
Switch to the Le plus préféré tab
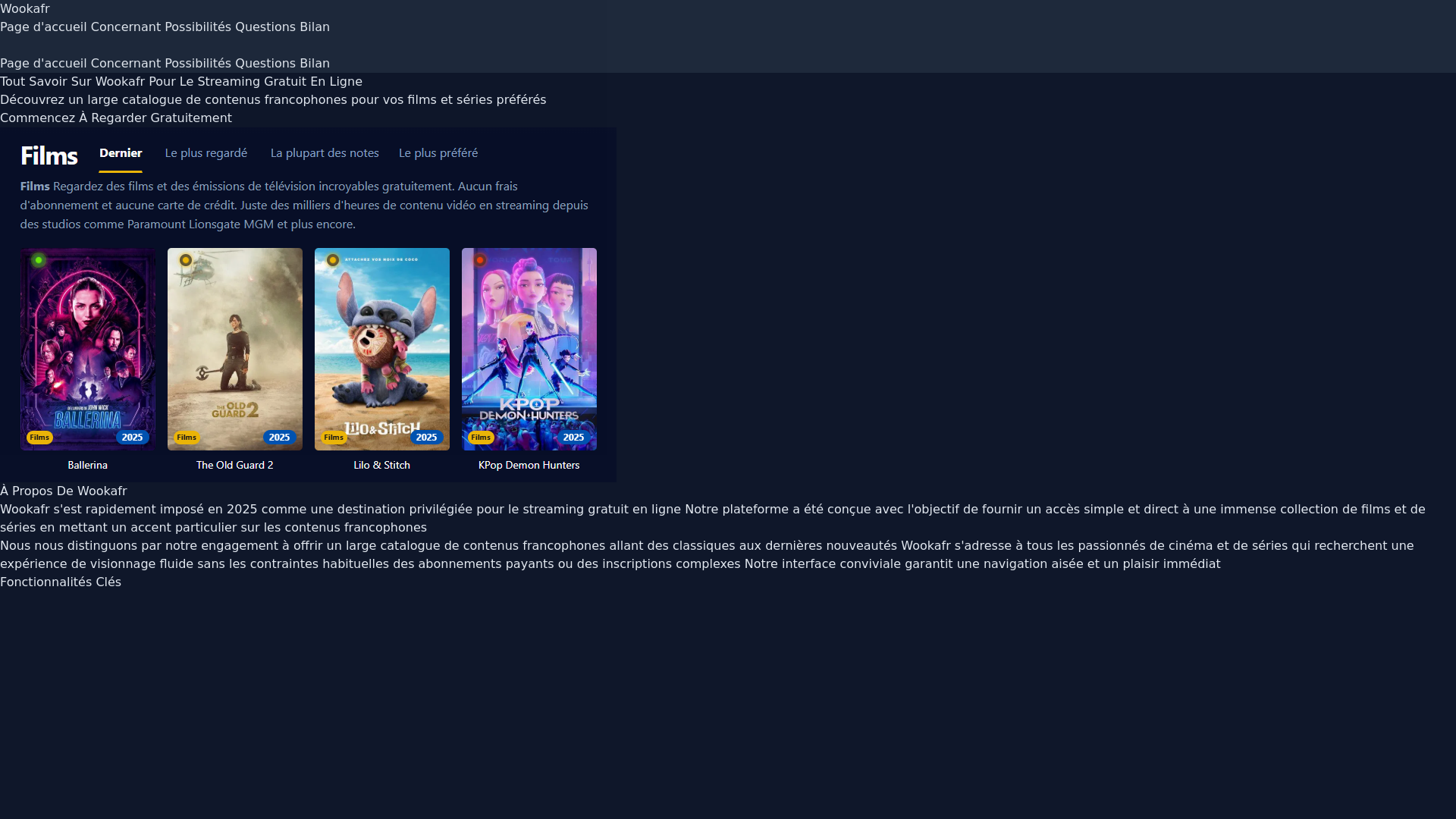[438, 153]
